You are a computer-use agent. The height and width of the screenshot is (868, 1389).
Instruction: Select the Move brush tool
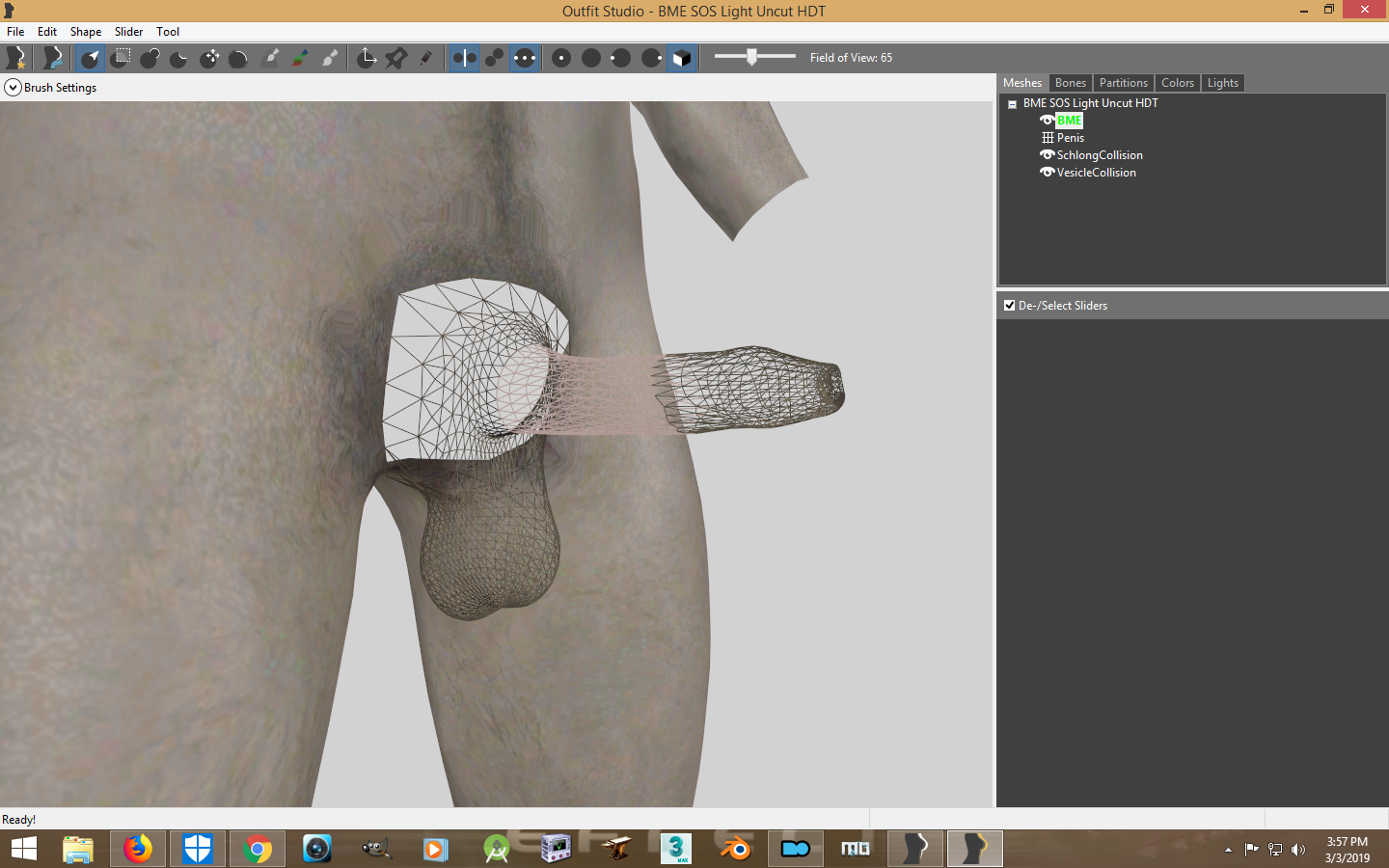[209, 58]
